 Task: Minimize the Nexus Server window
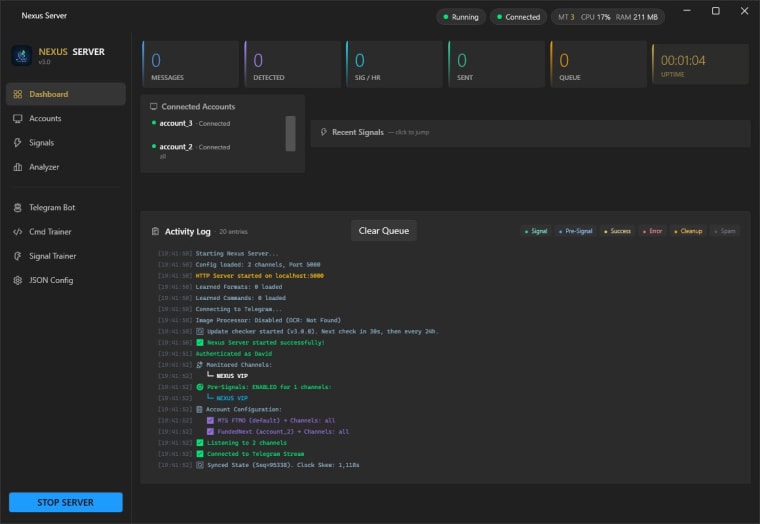[x=687, y=11]
